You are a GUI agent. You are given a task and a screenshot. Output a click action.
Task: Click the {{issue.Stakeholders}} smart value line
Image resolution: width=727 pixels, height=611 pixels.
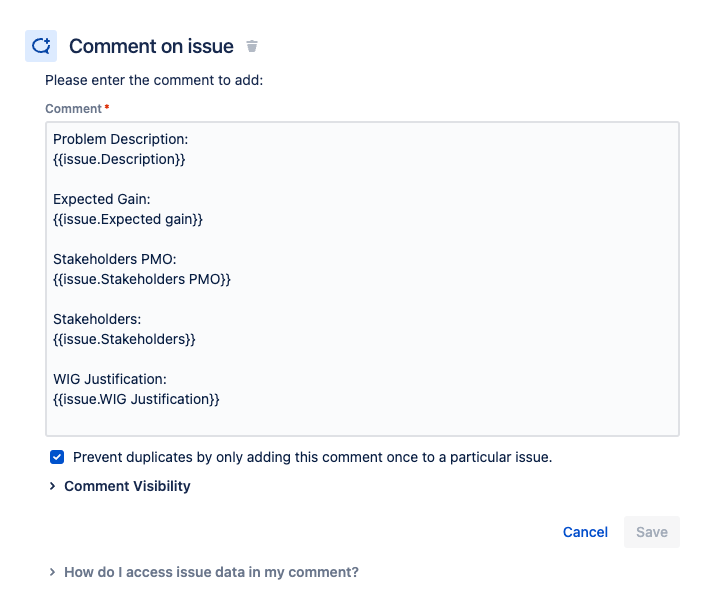pyautogui.click(x=124, y=339)
